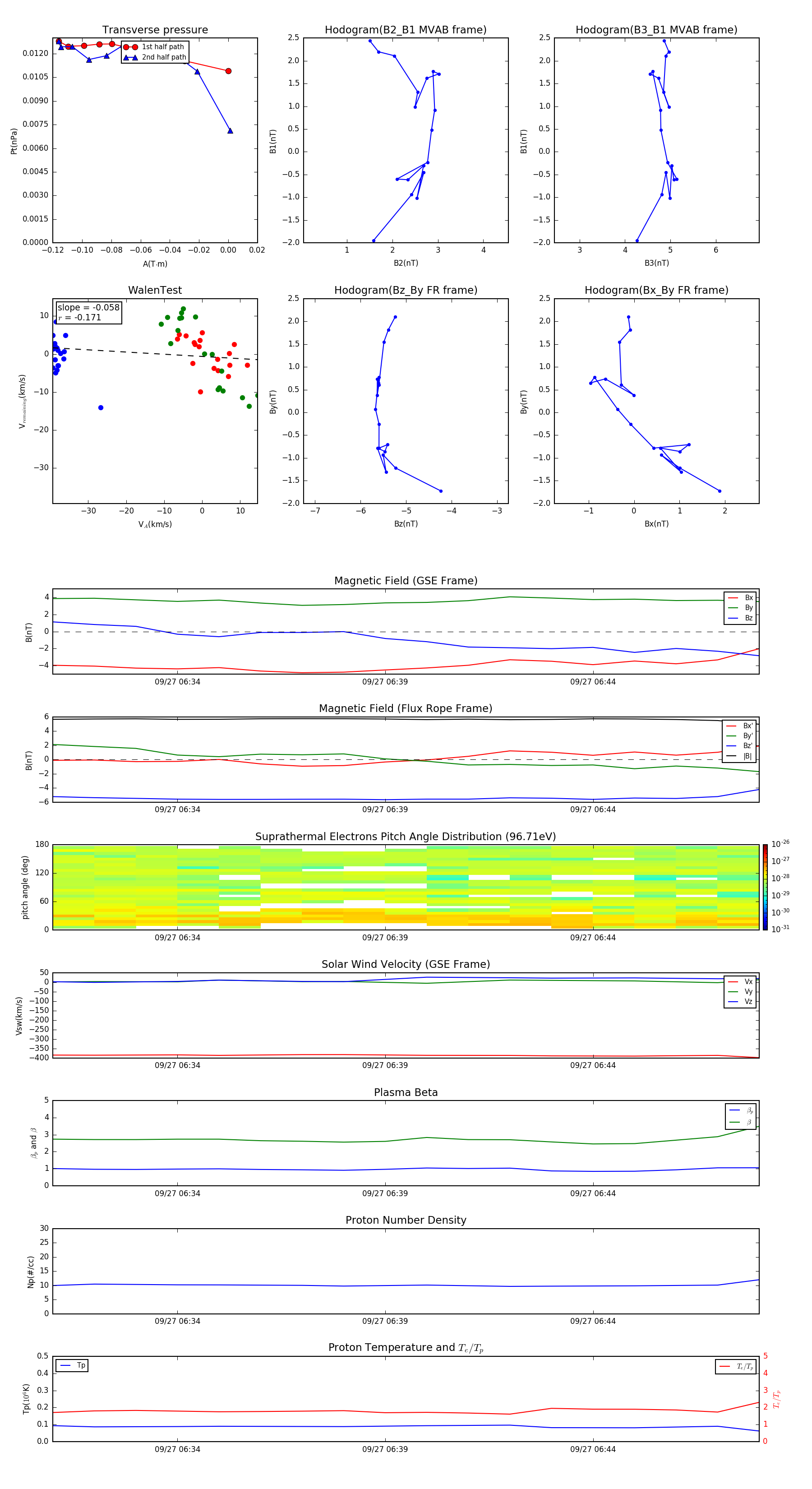Click the Bz legend entry in GSE plot

click(740, 618)
